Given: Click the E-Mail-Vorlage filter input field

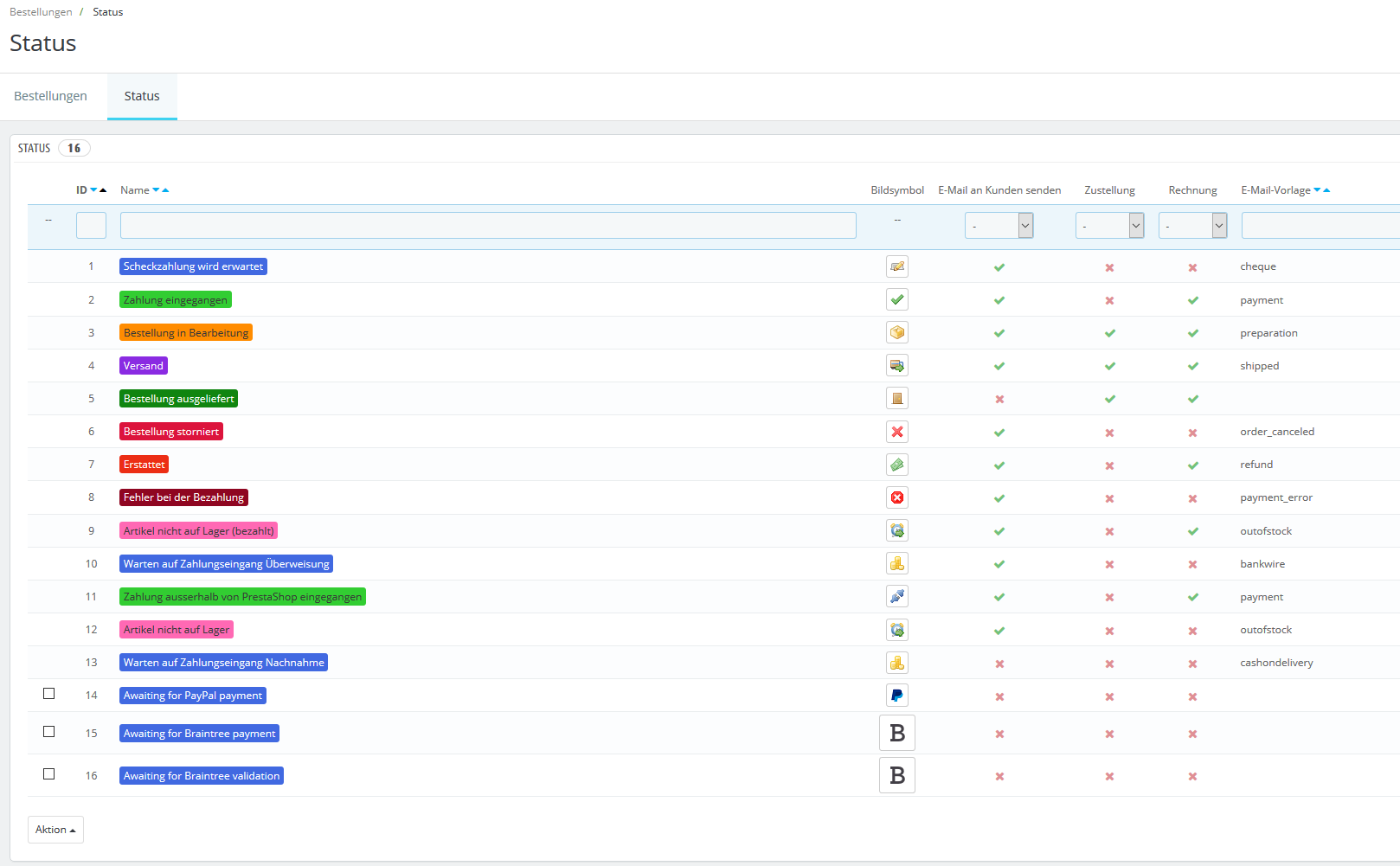Looking at the screenshot, I should point(1320,226).
